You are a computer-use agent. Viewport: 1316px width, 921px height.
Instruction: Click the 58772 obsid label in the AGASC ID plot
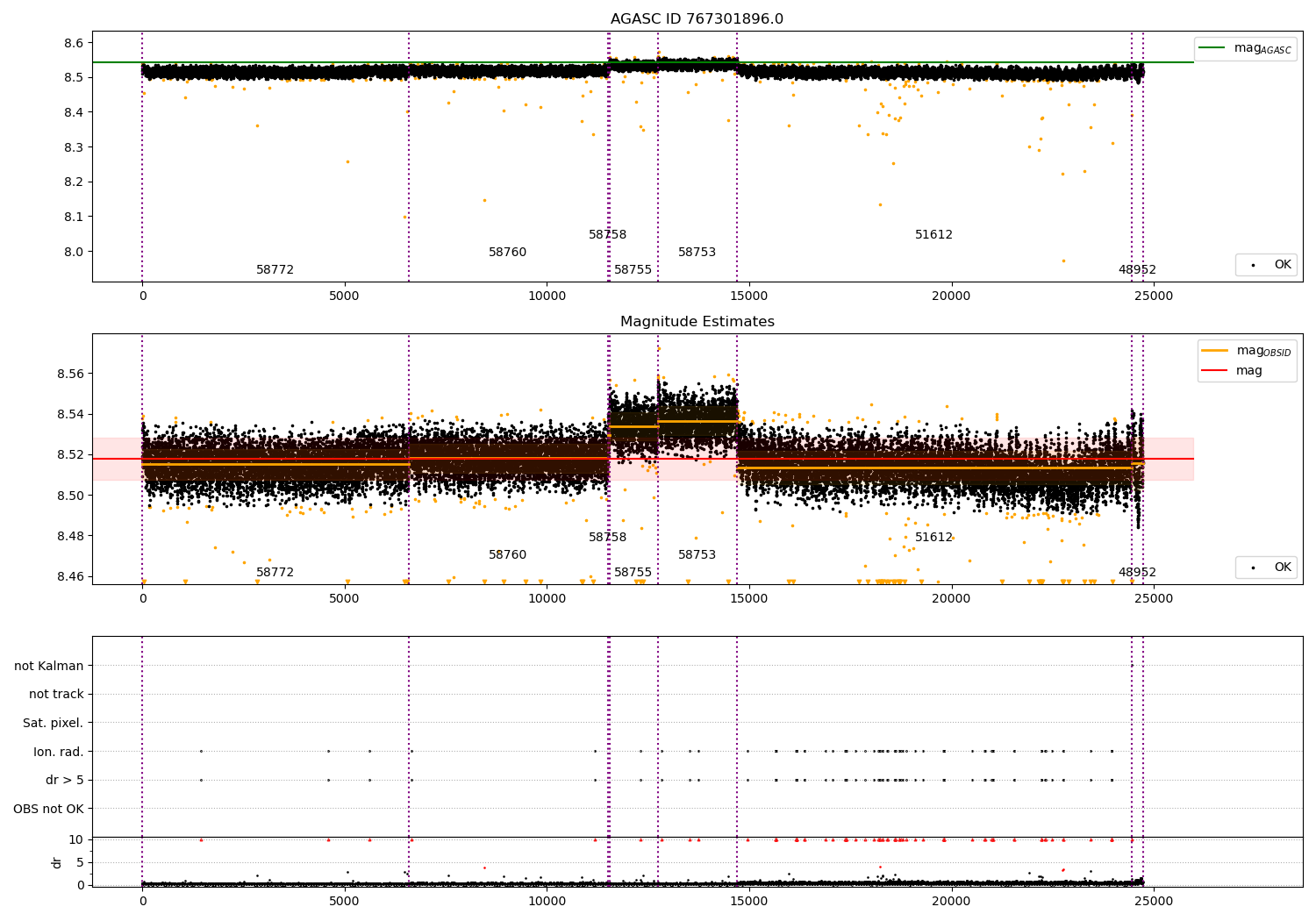click(275, 270)
